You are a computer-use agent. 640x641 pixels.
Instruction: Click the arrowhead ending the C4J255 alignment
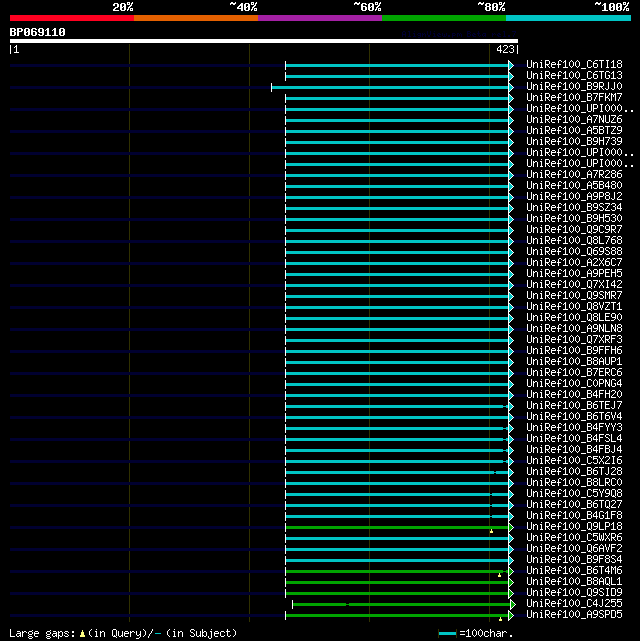coord(513,604)
